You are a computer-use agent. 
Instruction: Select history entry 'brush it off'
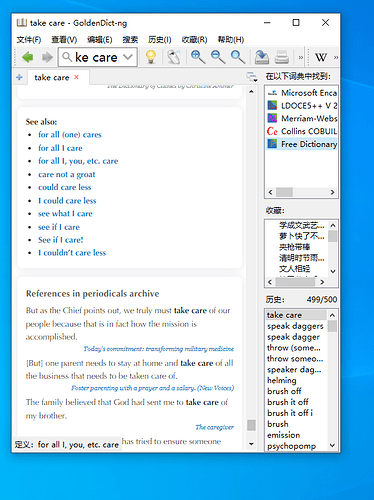pos(288,402)
